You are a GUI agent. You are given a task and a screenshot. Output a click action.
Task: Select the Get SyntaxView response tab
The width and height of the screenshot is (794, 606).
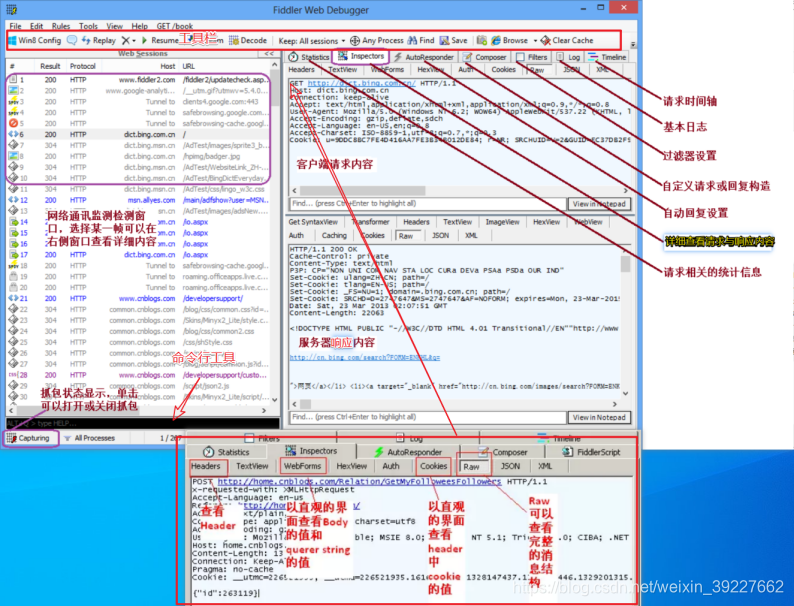coord(313,222)
